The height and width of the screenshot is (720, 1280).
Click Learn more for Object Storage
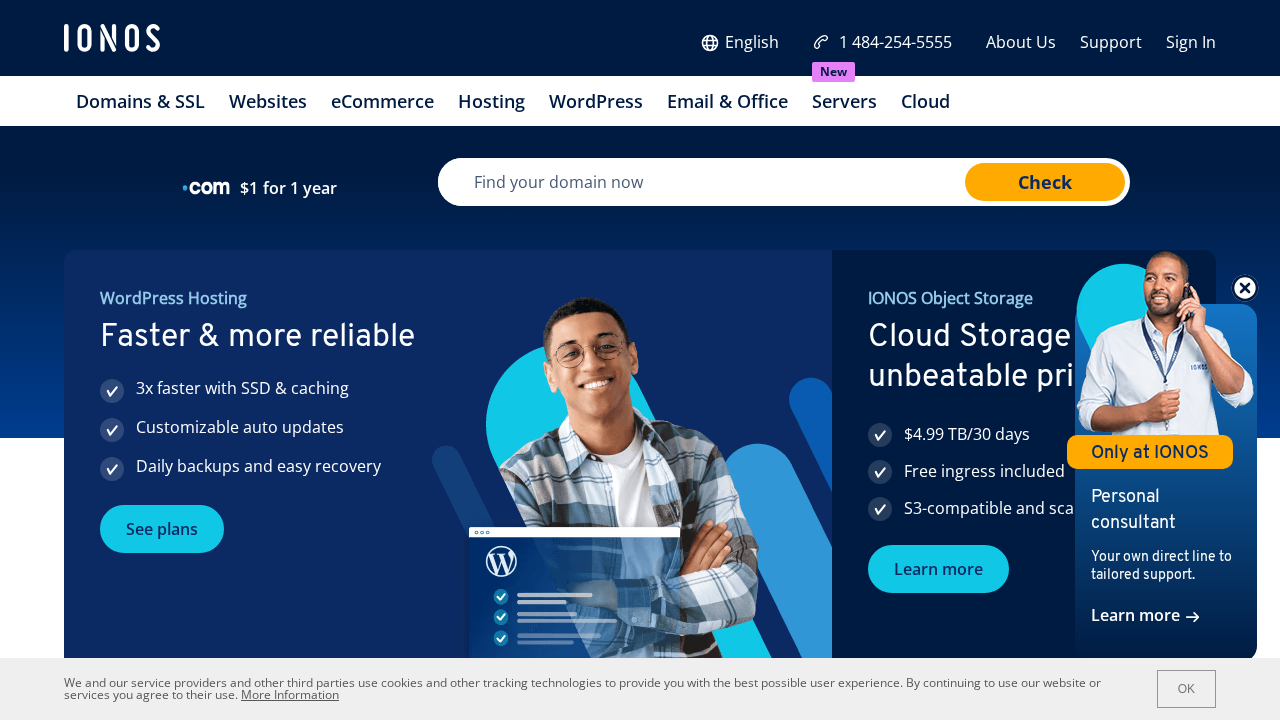pos(938,569)
